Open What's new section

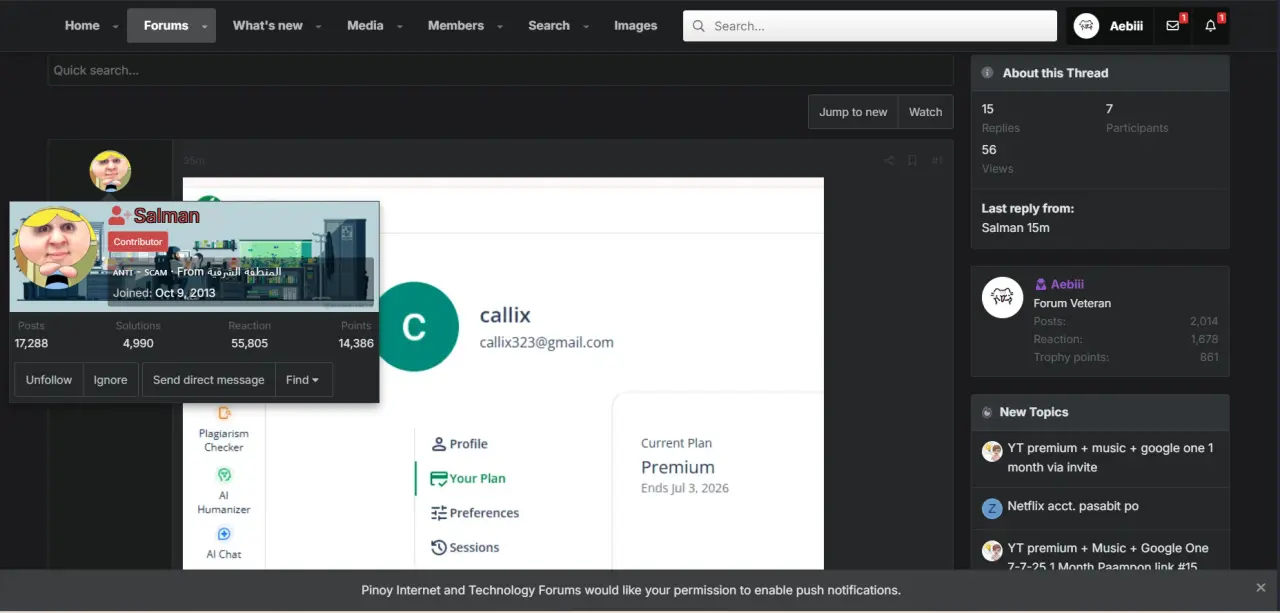267,26
